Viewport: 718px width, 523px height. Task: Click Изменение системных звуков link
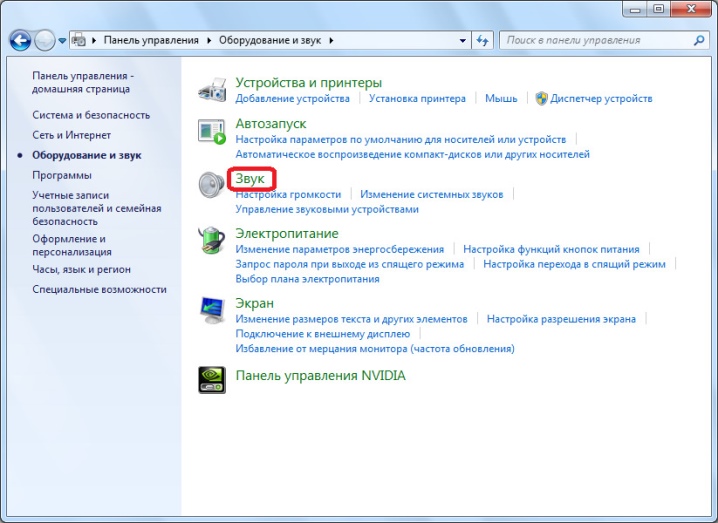tap(431, 194)
